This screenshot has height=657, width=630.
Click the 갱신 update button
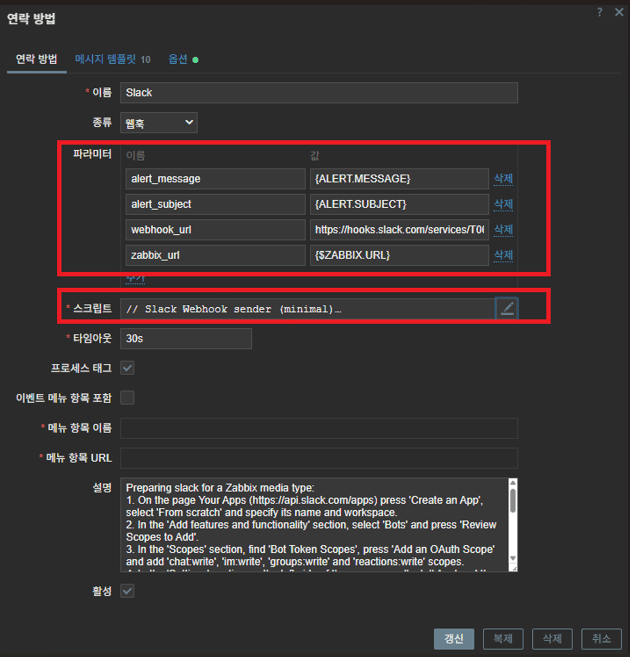click(453, 639)
